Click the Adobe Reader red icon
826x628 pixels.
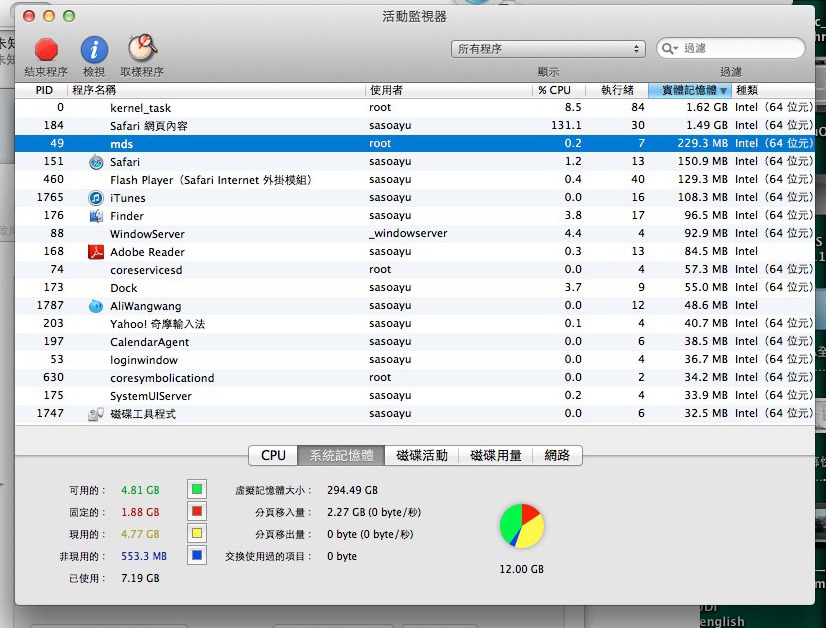[x=96, y=252]
